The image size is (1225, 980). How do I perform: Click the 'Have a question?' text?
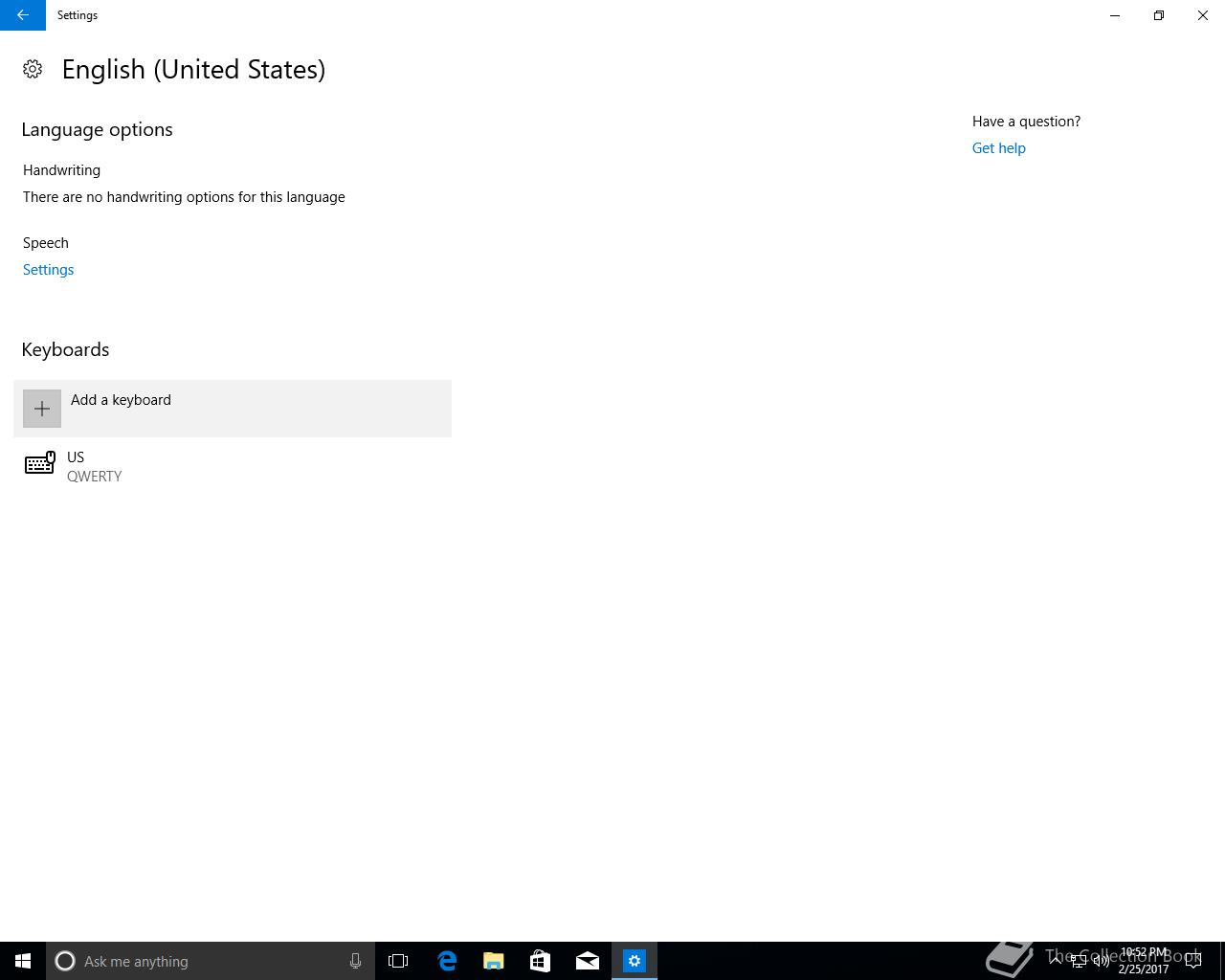pyautogui.click(x=1026, y=122)
